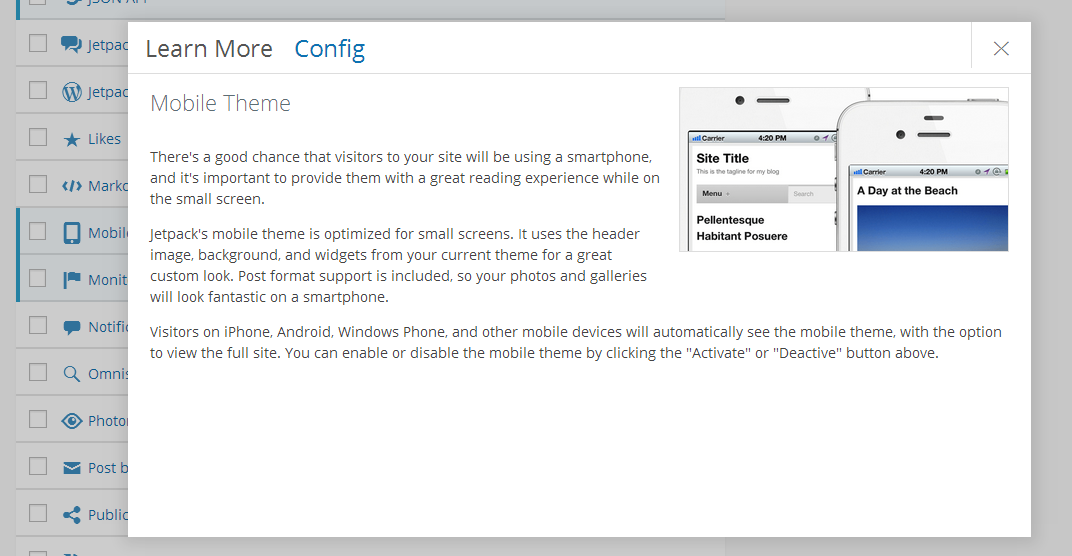This screenshot has height=556, width=1072.
Task: Check the Mobile Theme module checkbox
Action: click(38, 231)
